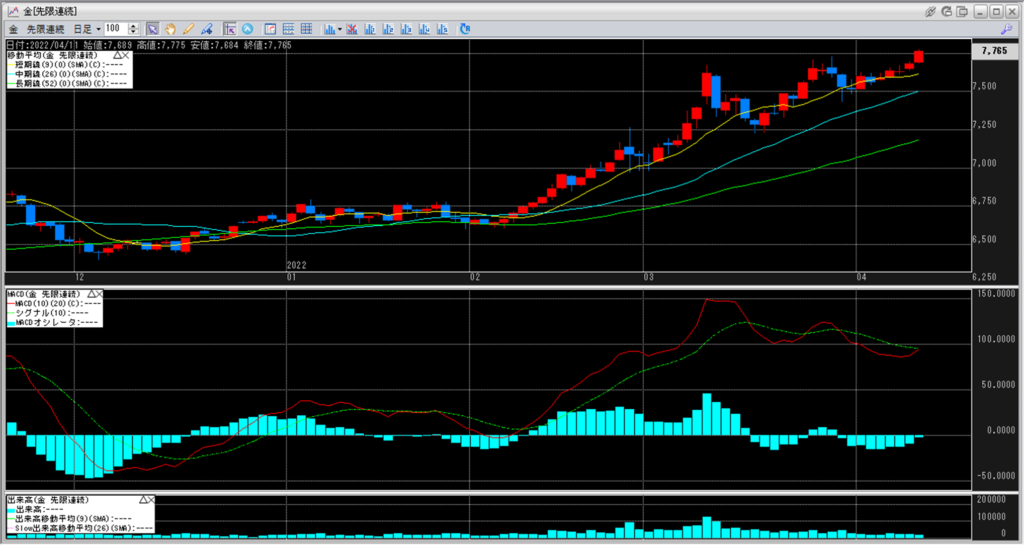
Task: Expand the chart indicator dropdown arrow
Action: 340,29
